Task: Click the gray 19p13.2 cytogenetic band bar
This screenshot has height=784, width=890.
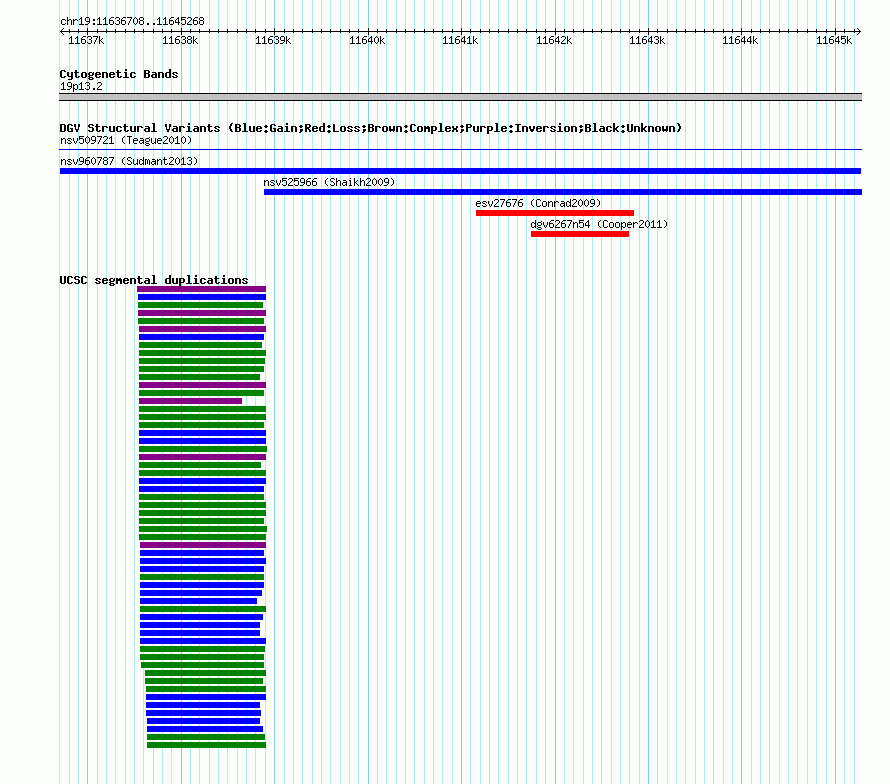Action: point(460,97)
